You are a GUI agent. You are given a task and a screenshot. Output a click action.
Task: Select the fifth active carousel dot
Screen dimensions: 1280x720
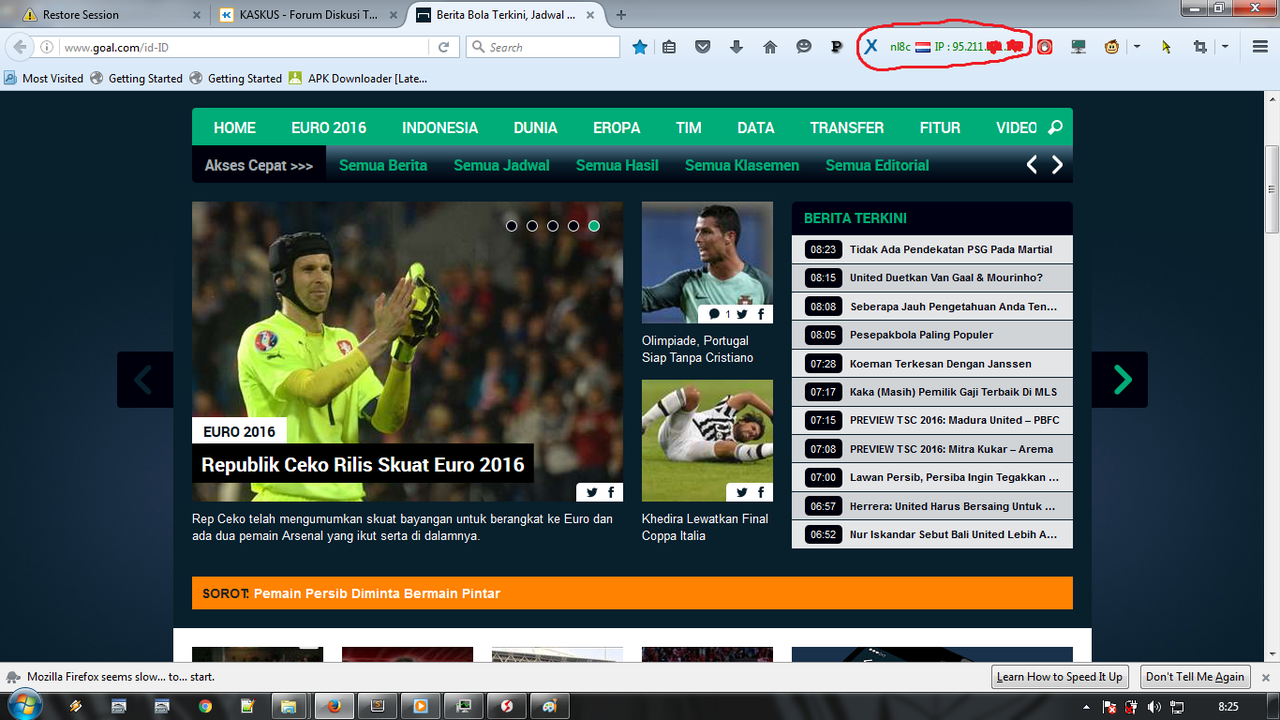tap(594, 226)
